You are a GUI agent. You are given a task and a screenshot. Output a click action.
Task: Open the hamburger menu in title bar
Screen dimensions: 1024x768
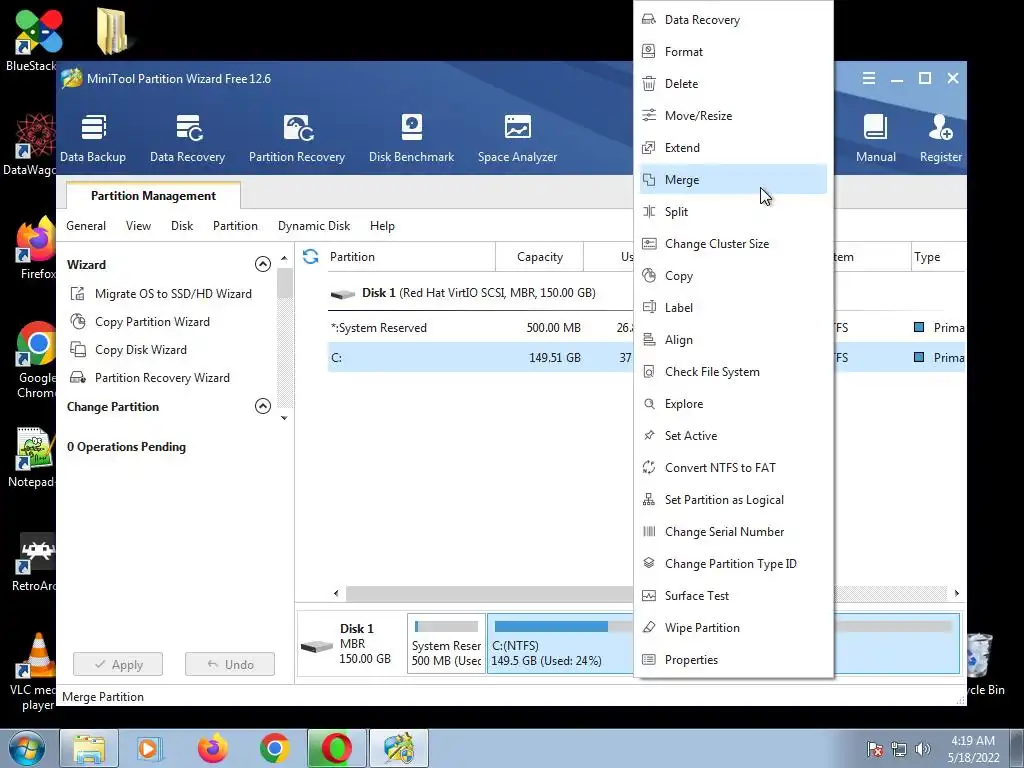pyautogui.click(x=869, y=78)
